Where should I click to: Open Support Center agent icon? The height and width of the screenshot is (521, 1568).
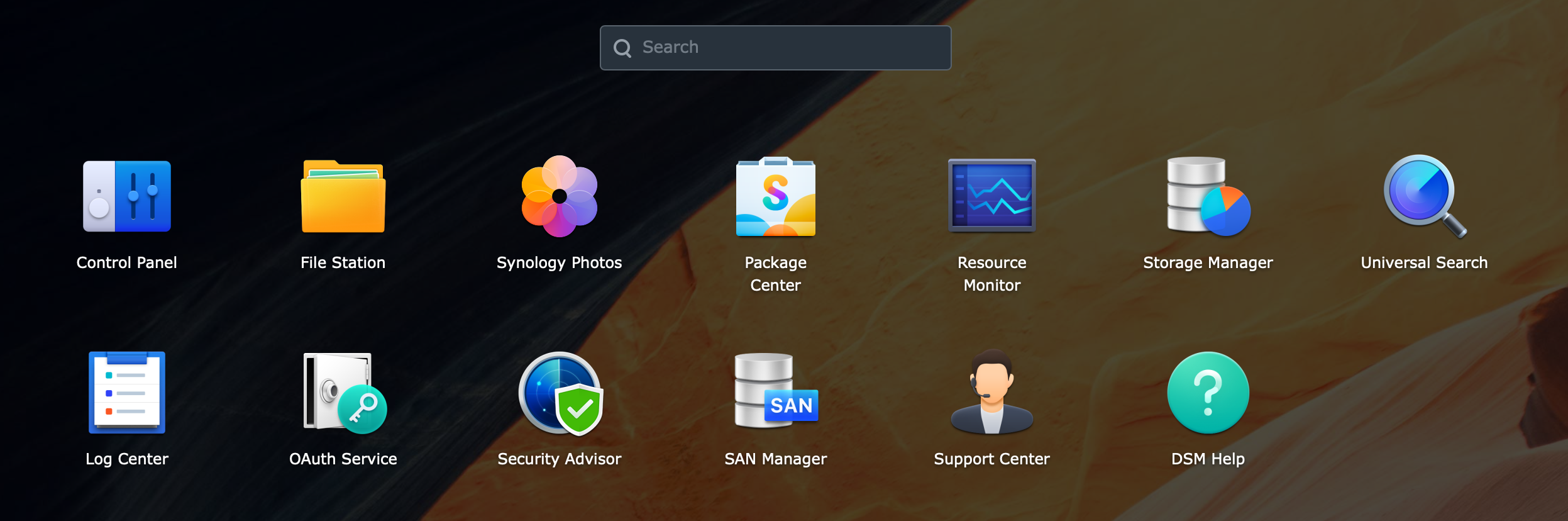click(x=992, y=391)
